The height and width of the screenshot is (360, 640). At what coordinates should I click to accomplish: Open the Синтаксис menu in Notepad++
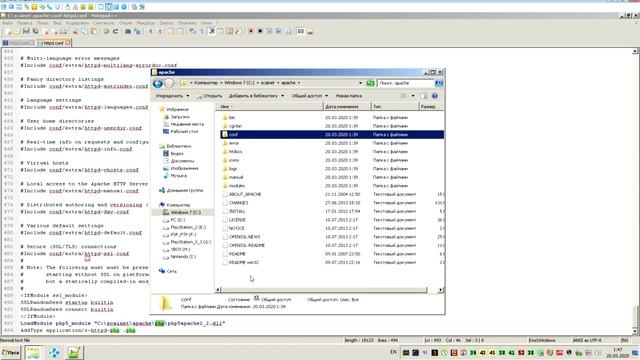point(104,23)
